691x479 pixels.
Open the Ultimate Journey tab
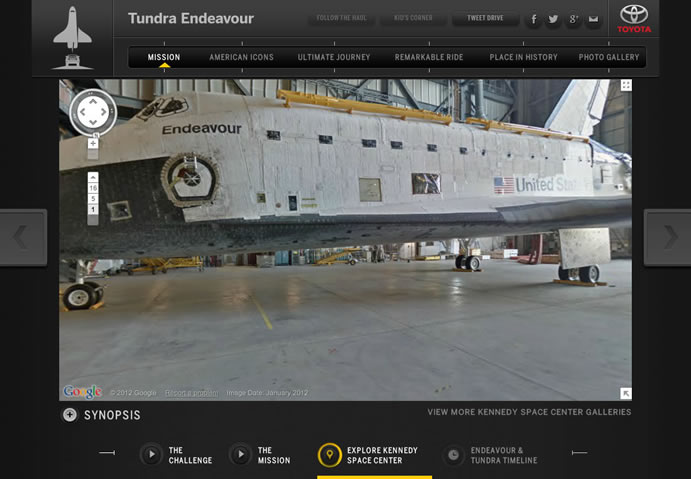[x=334, y=57]
